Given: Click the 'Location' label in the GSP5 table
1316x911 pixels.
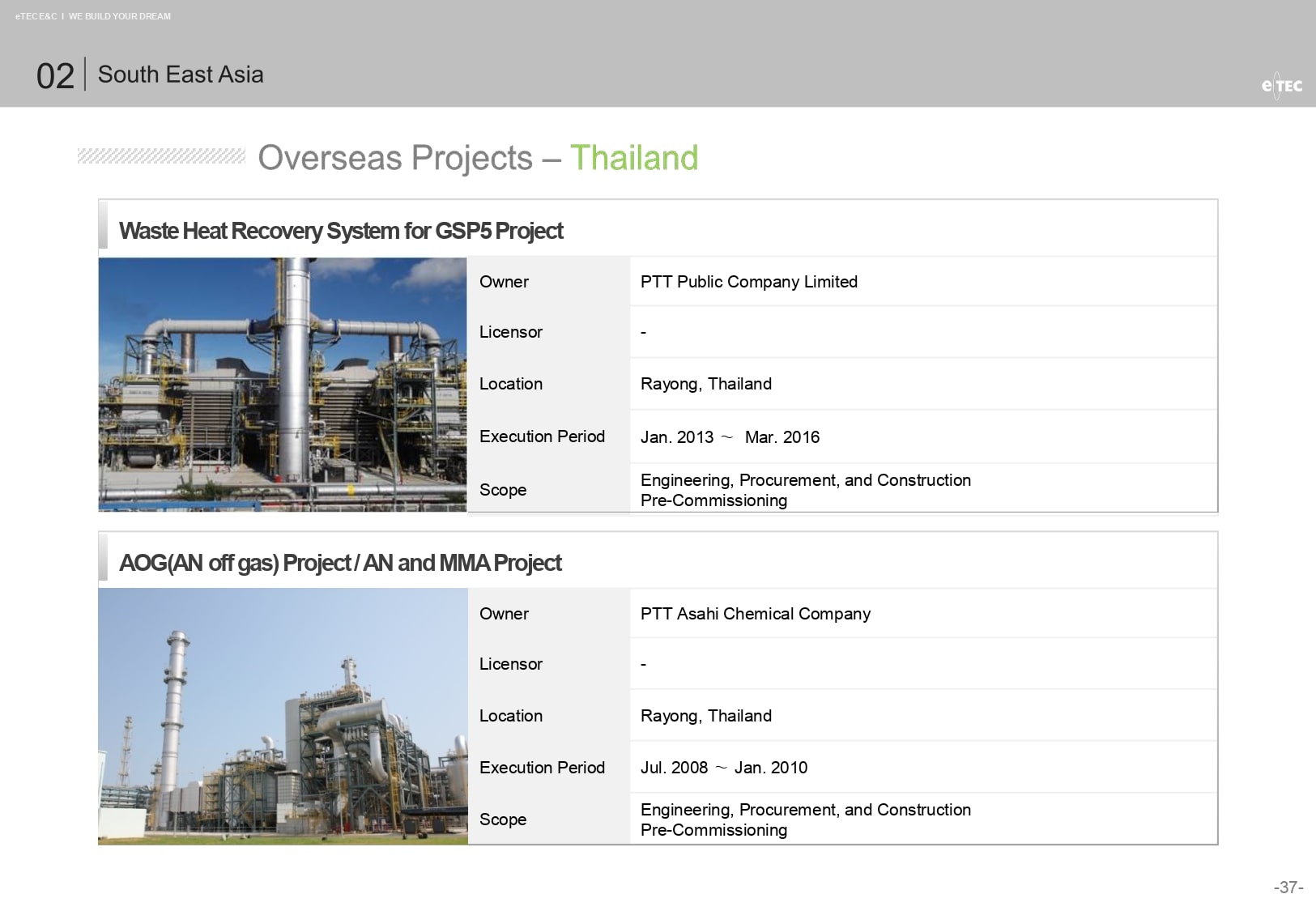Looking at the screenshot, I should (x=511, y=384).
